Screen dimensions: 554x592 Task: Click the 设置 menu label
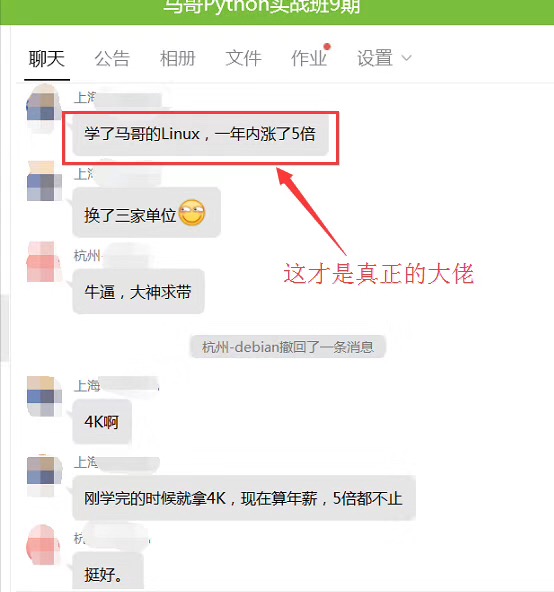pos(375,59)
